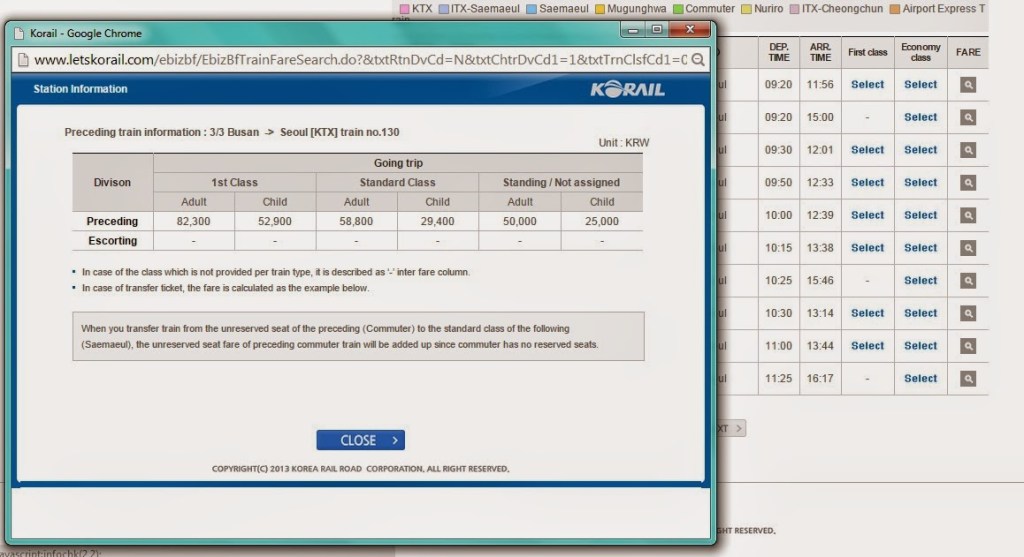Click the fare icon for the 10:15 departure
1024x557 pixels.
coord(967,248)
